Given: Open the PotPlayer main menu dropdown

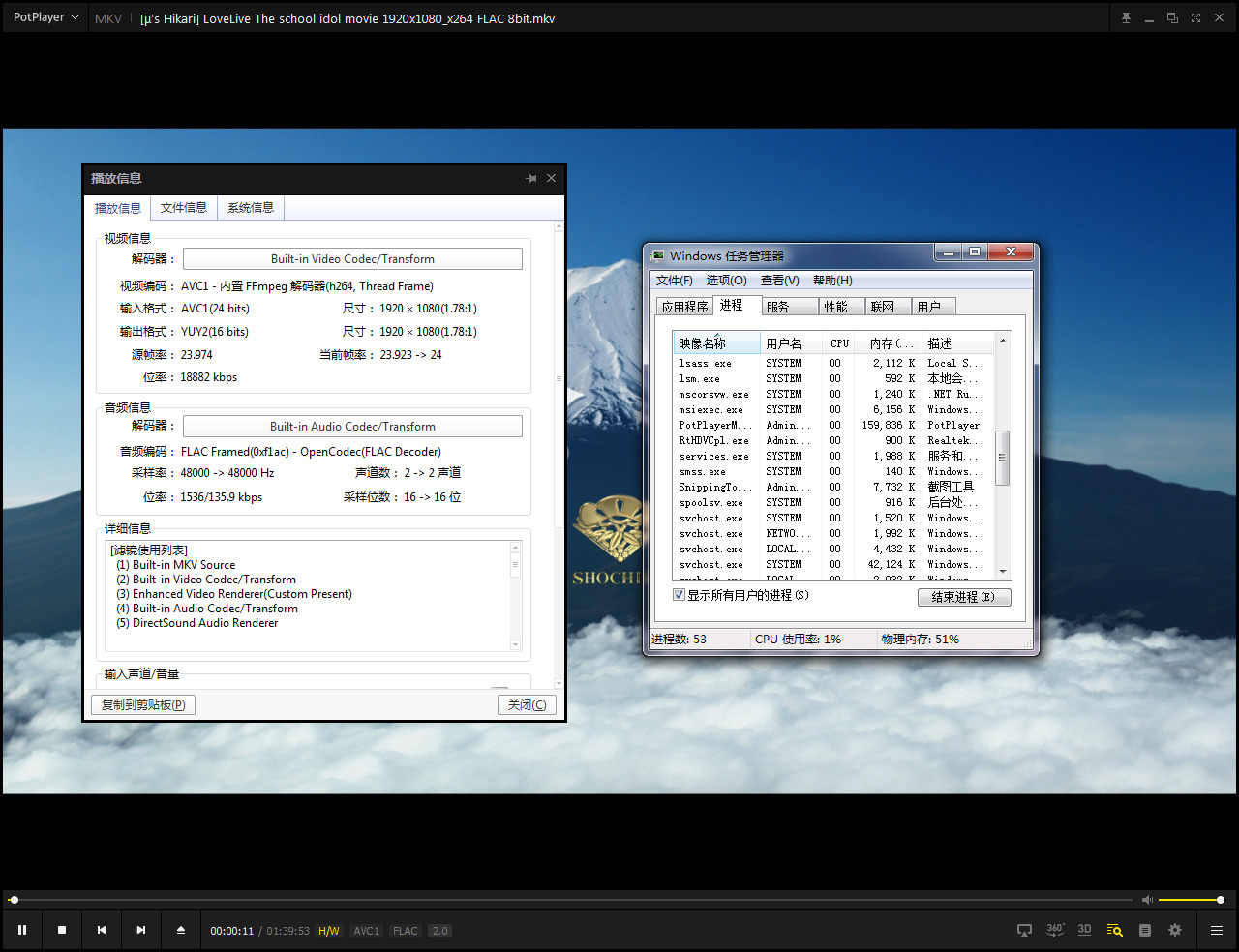Looking at the screenshot, I should pyautogui.click(x=45, y=17).
